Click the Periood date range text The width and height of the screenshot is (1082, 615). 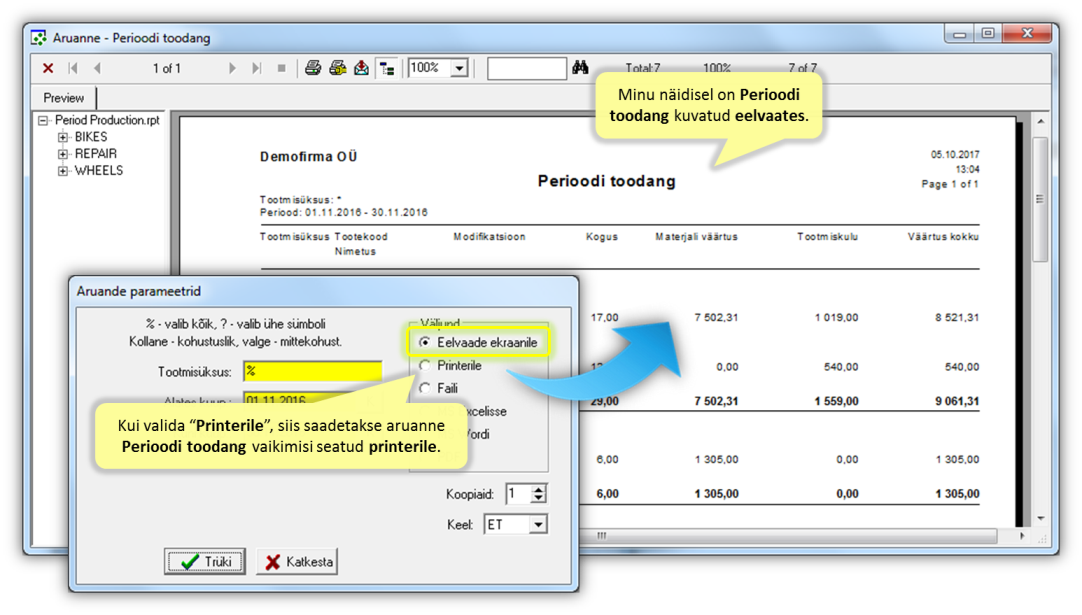344,212
